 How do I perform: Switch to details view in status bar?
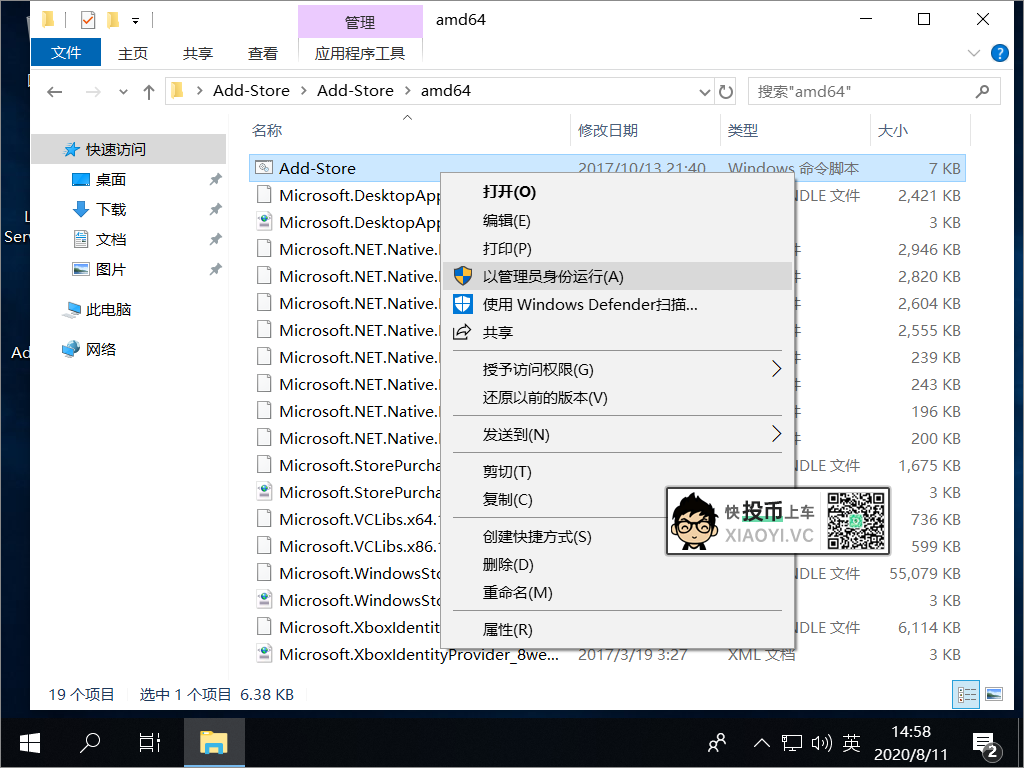tap(967, 694)
